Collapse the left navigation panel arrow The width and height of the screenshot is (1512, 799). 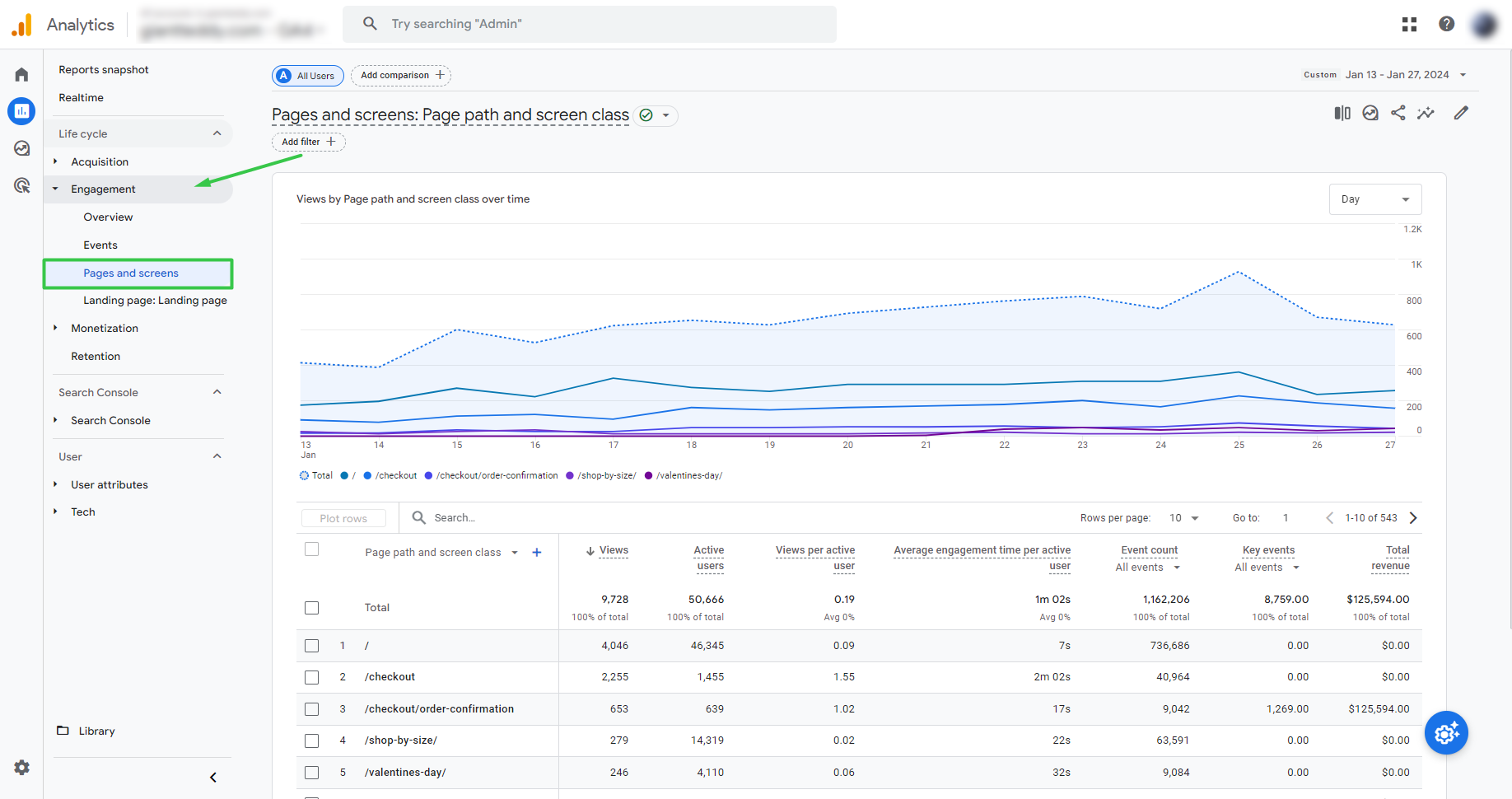[213, 778]
